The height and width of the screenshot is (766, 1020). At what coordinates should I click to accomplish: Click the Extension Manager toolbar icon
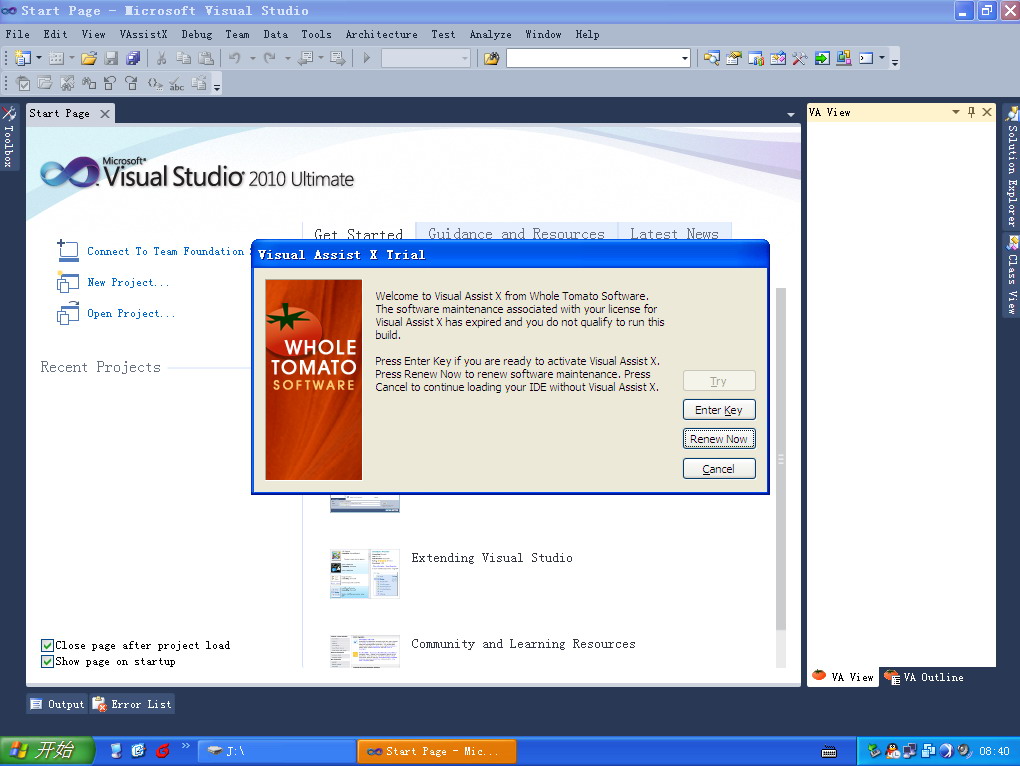click(x=844, y=59)
